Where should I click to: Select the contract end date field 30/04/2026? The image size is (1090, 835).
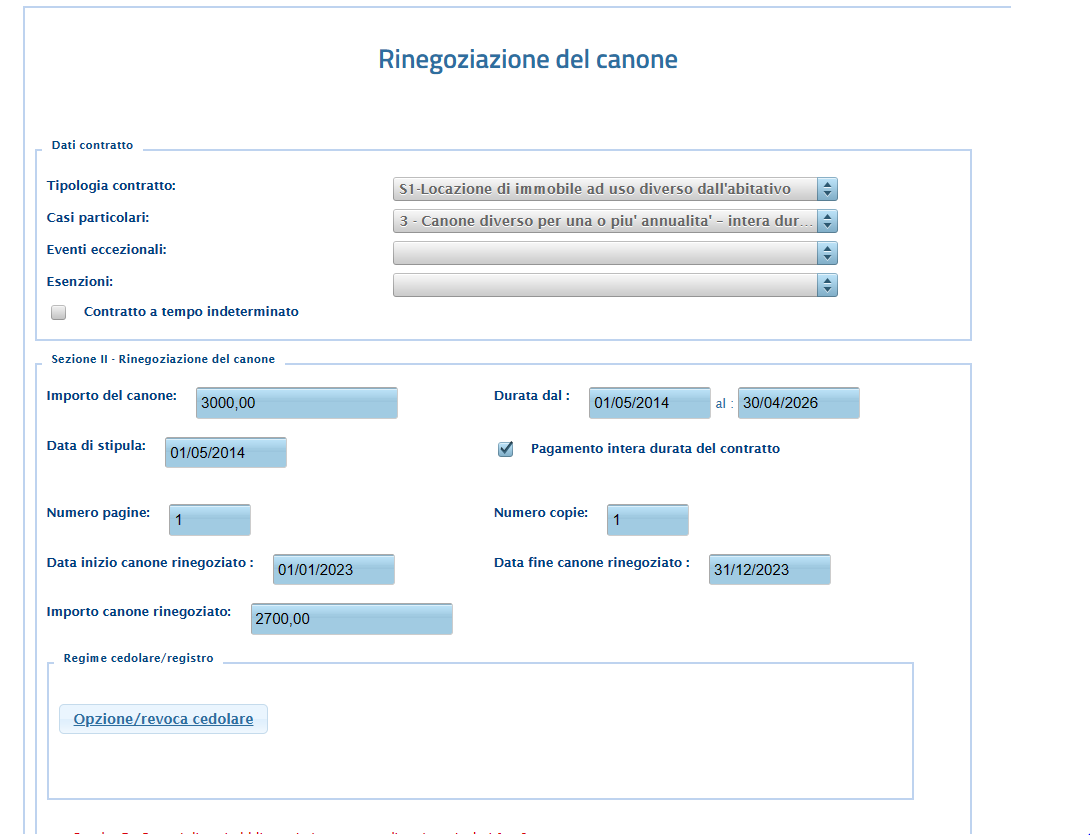(x=799, y=403)
